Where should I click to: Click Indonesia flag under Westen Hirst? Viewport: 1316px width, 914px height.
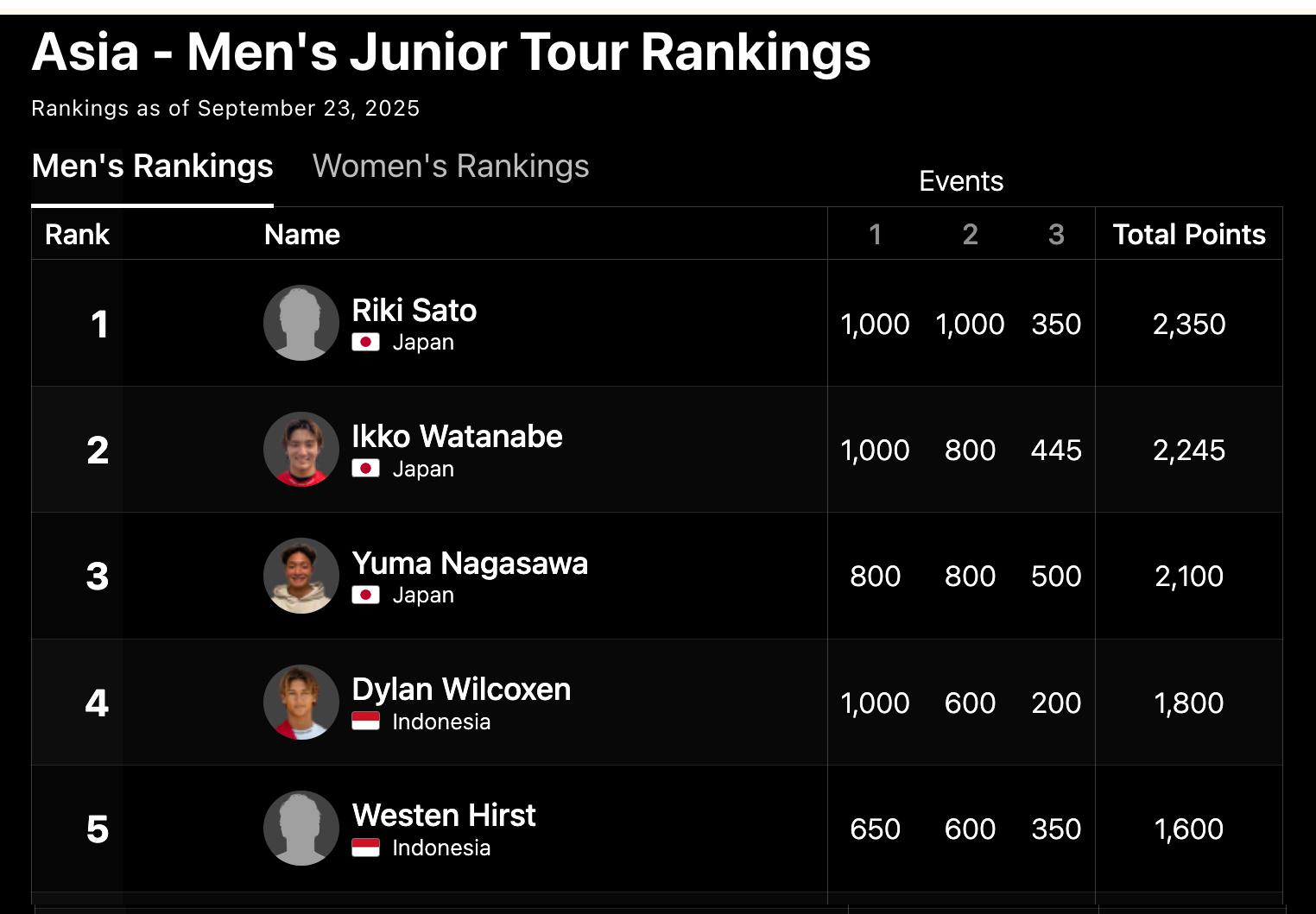click(365, 848)
